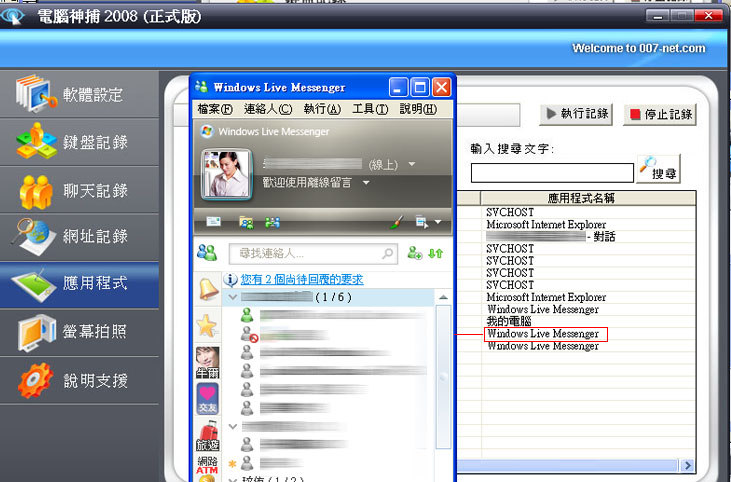The width and height of the screenshot is (731, 482).
Task: Open the 歡迎使用離線留言 message dropdown
Action: pos(366,183)
